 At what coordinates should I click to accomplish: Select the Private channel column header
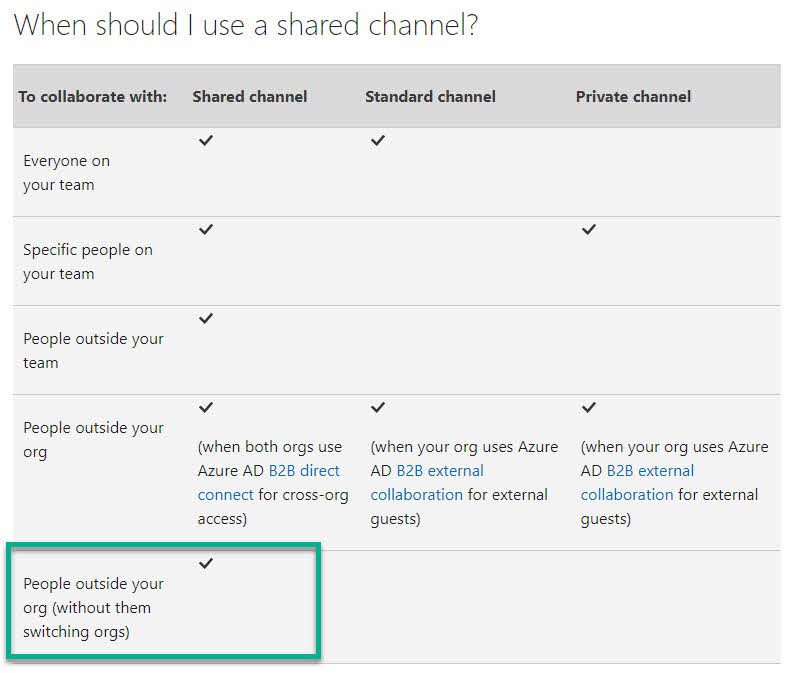[x=633, y=97]
